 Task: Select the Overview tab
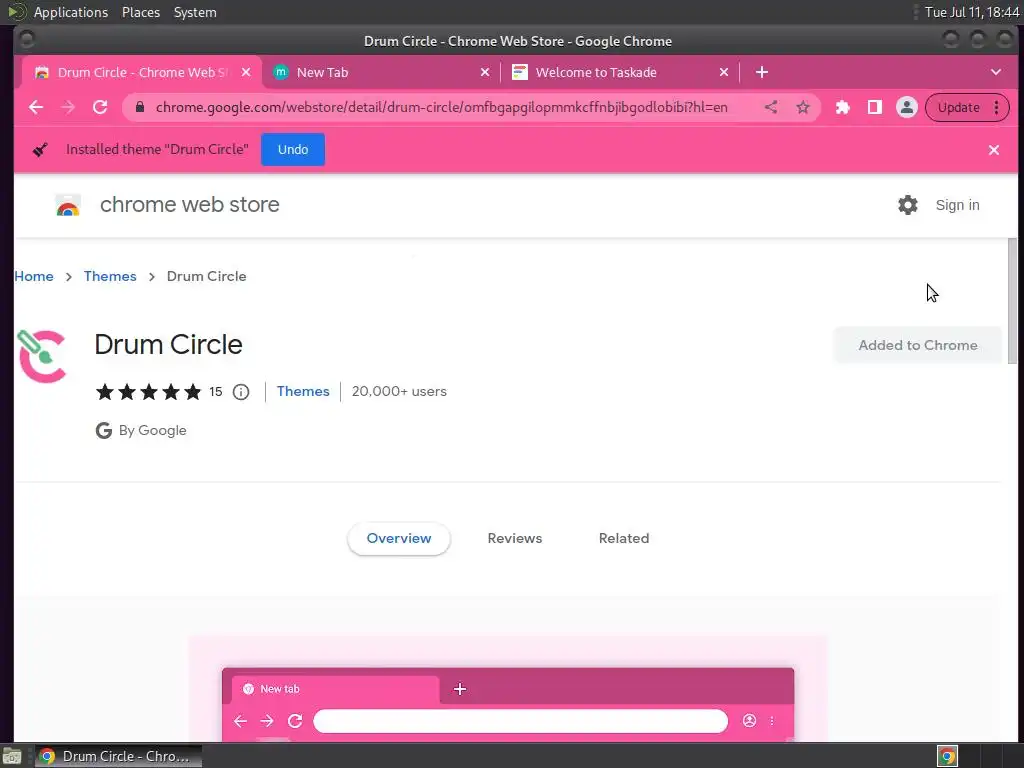(399, 539)
